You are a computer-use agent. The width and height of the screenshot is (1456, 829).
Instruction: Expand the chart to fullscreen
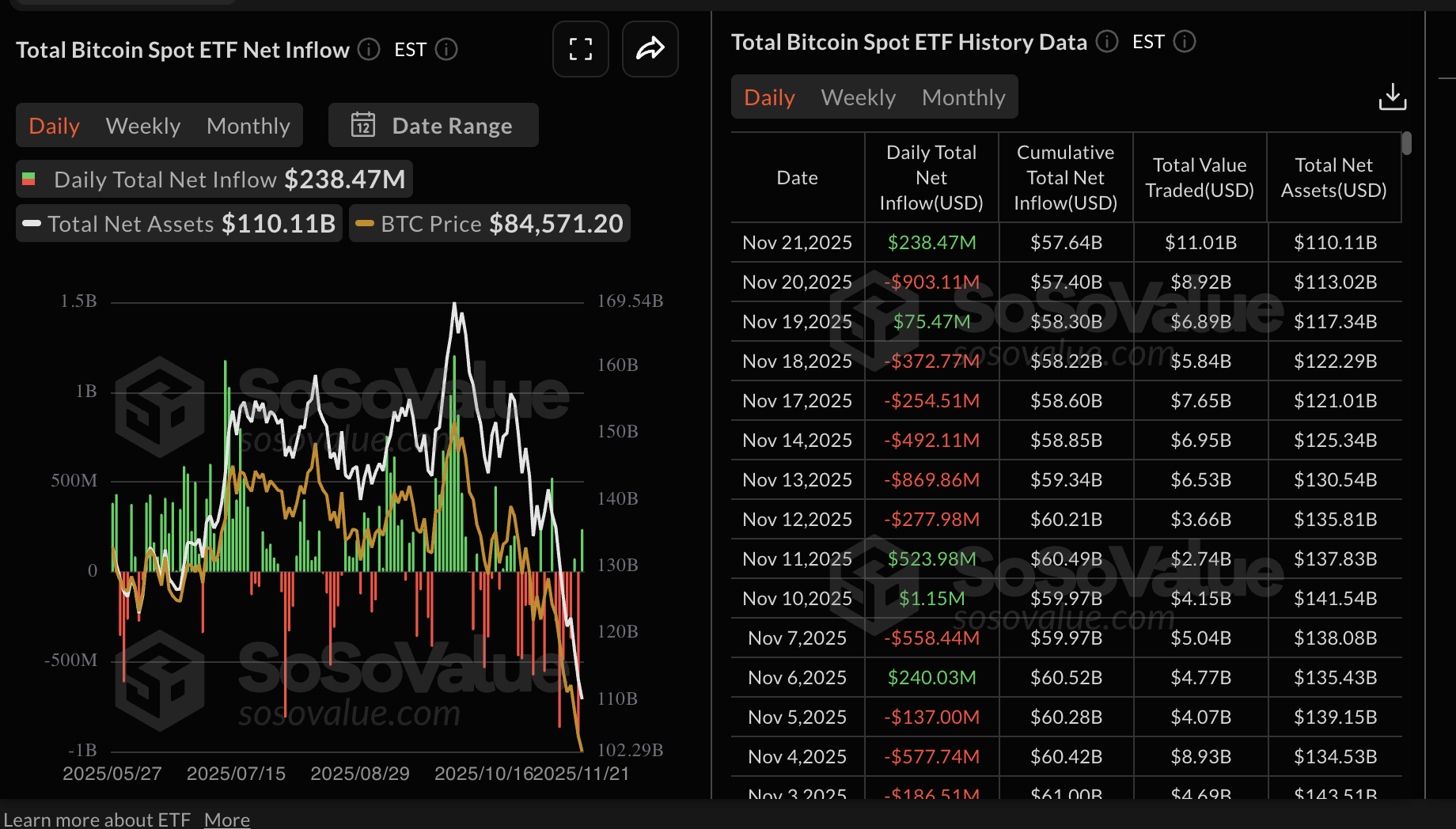[x=580, y=49]
